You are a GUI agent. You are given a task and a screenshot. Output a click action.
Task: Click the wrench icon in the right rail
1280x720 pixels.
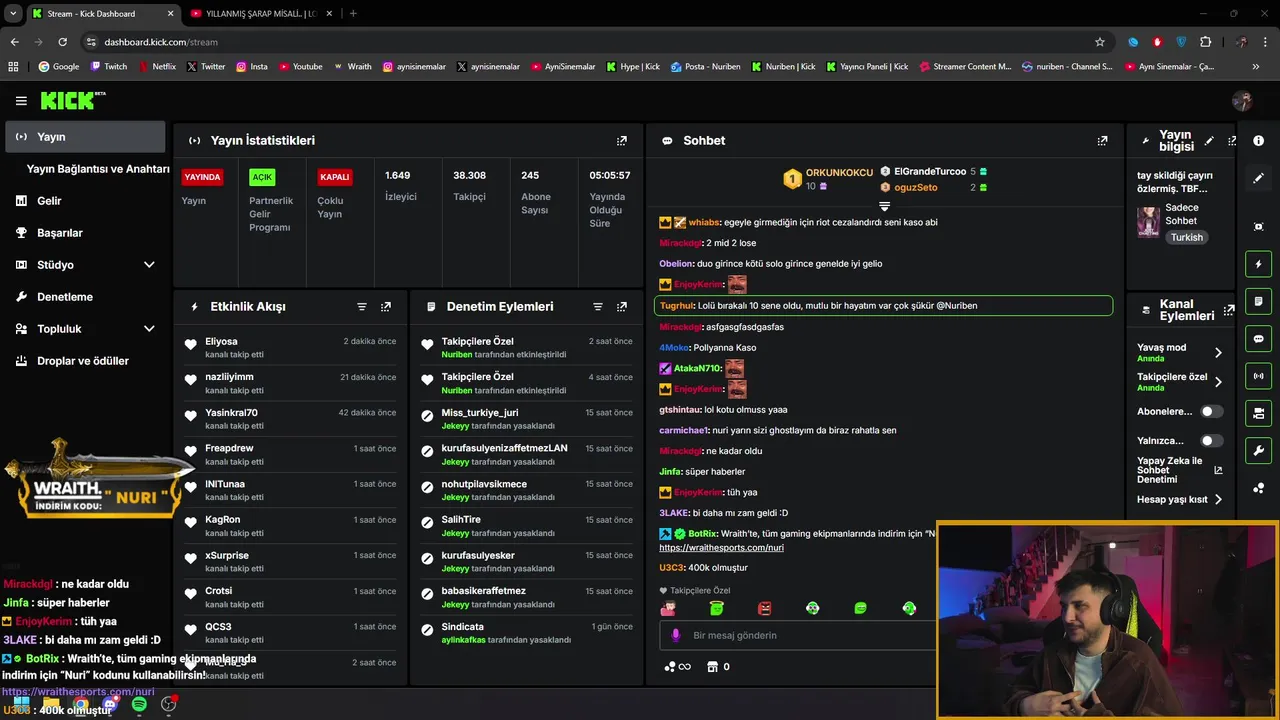pos(1259,450)
